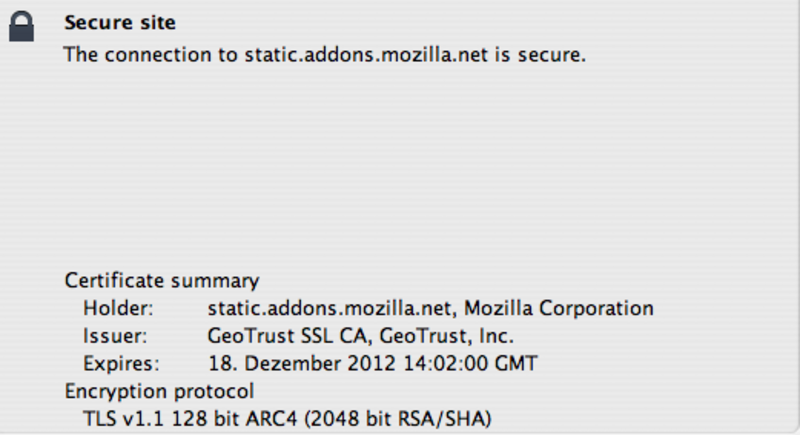Click GeoTrust, Inc. in the issuer row
The image size is (800, 435).
pyautogui.click(x=446, y=336)
